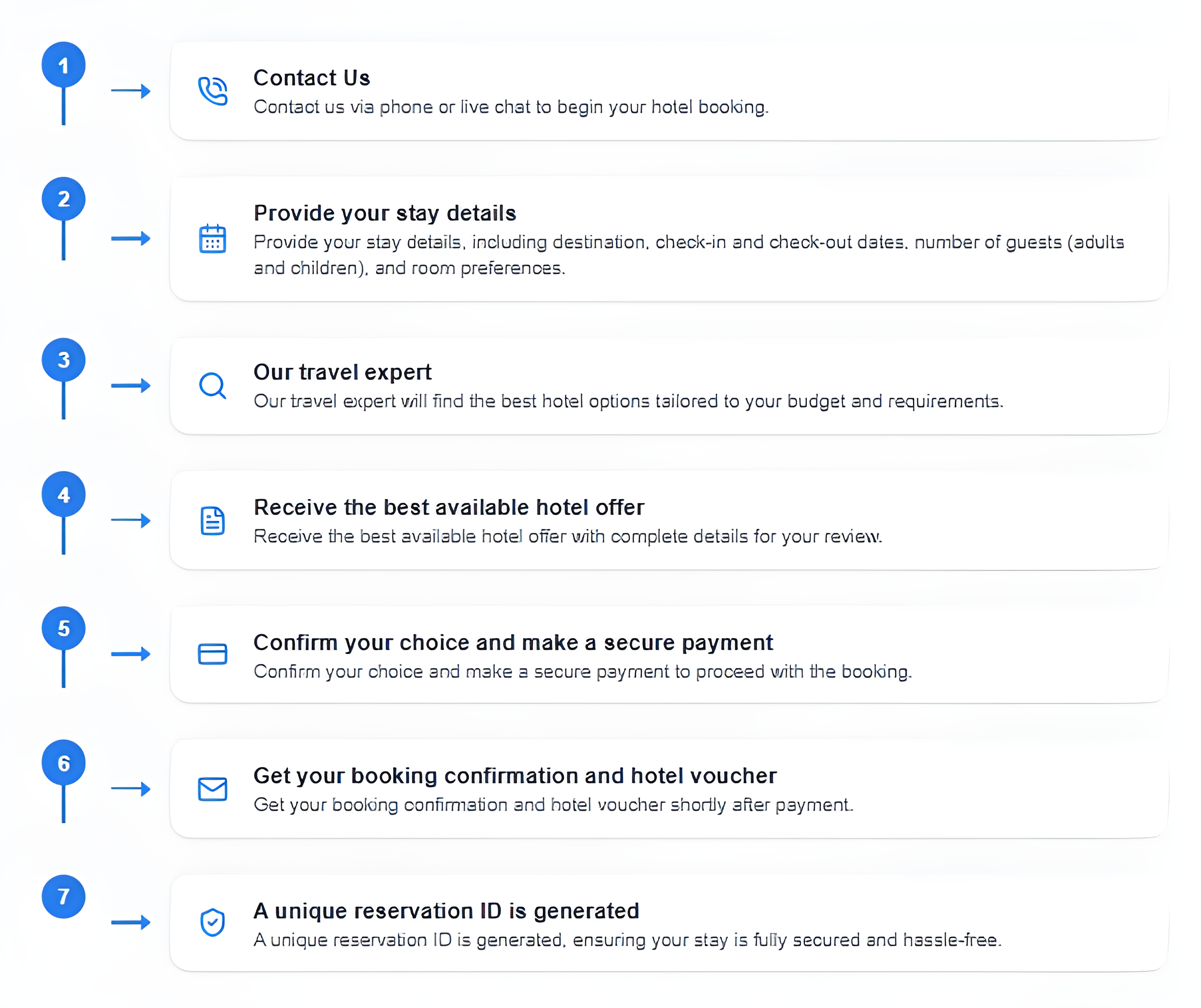
Task: Click the credit card payment icon
Action: pyautogui.click(x=213, y=654)
